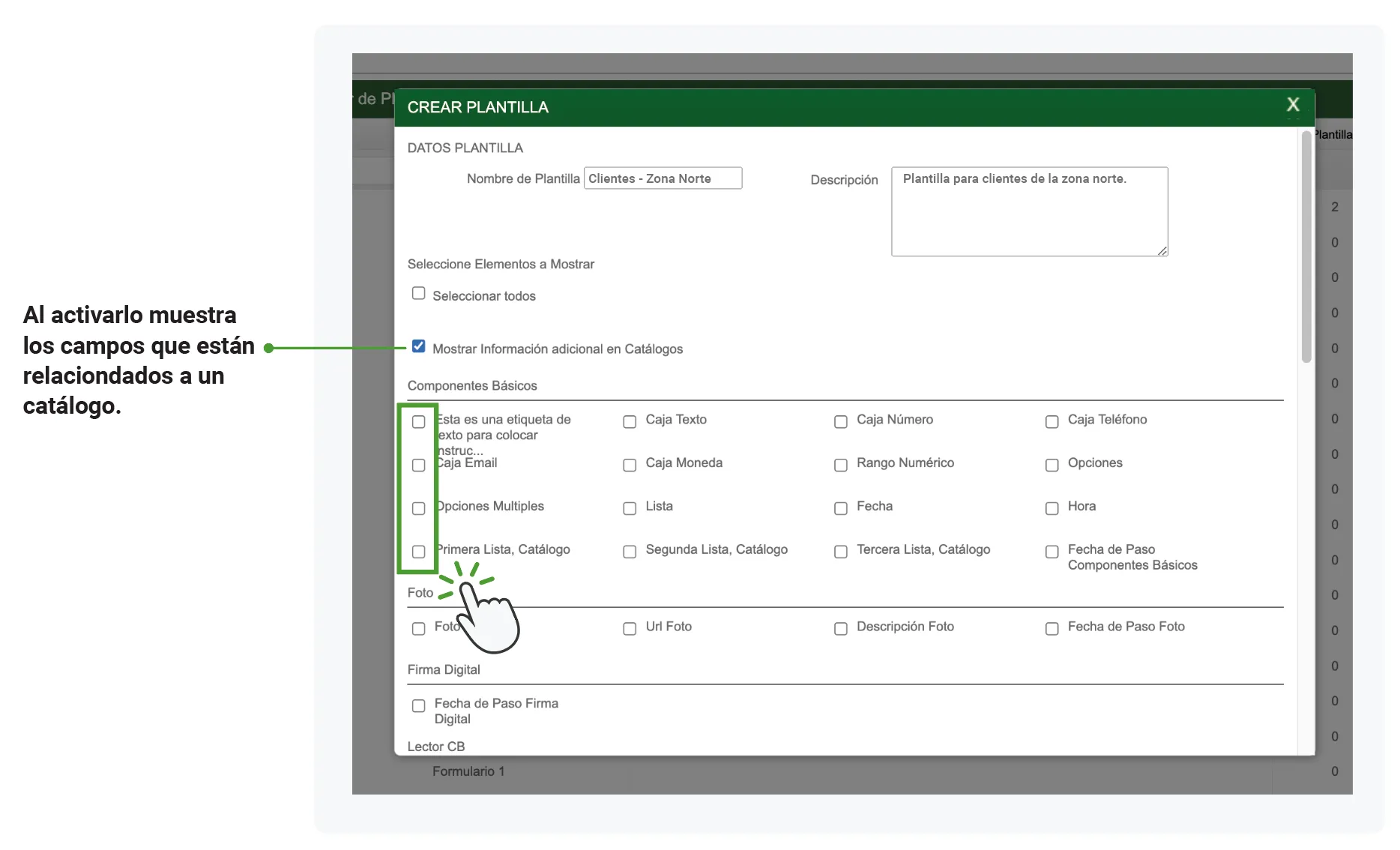Check Segunda Lista, Catálogo checkbox
The image size is (1400, 850).
(x=630, y=552)
